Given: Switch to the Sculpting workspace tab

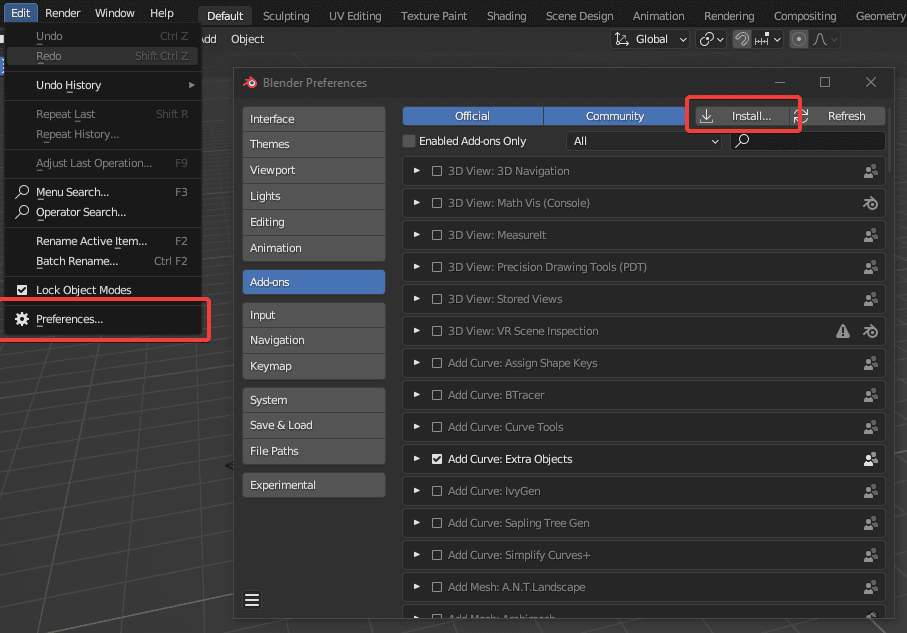Looking at the screenshot, I should pos(286,16).
